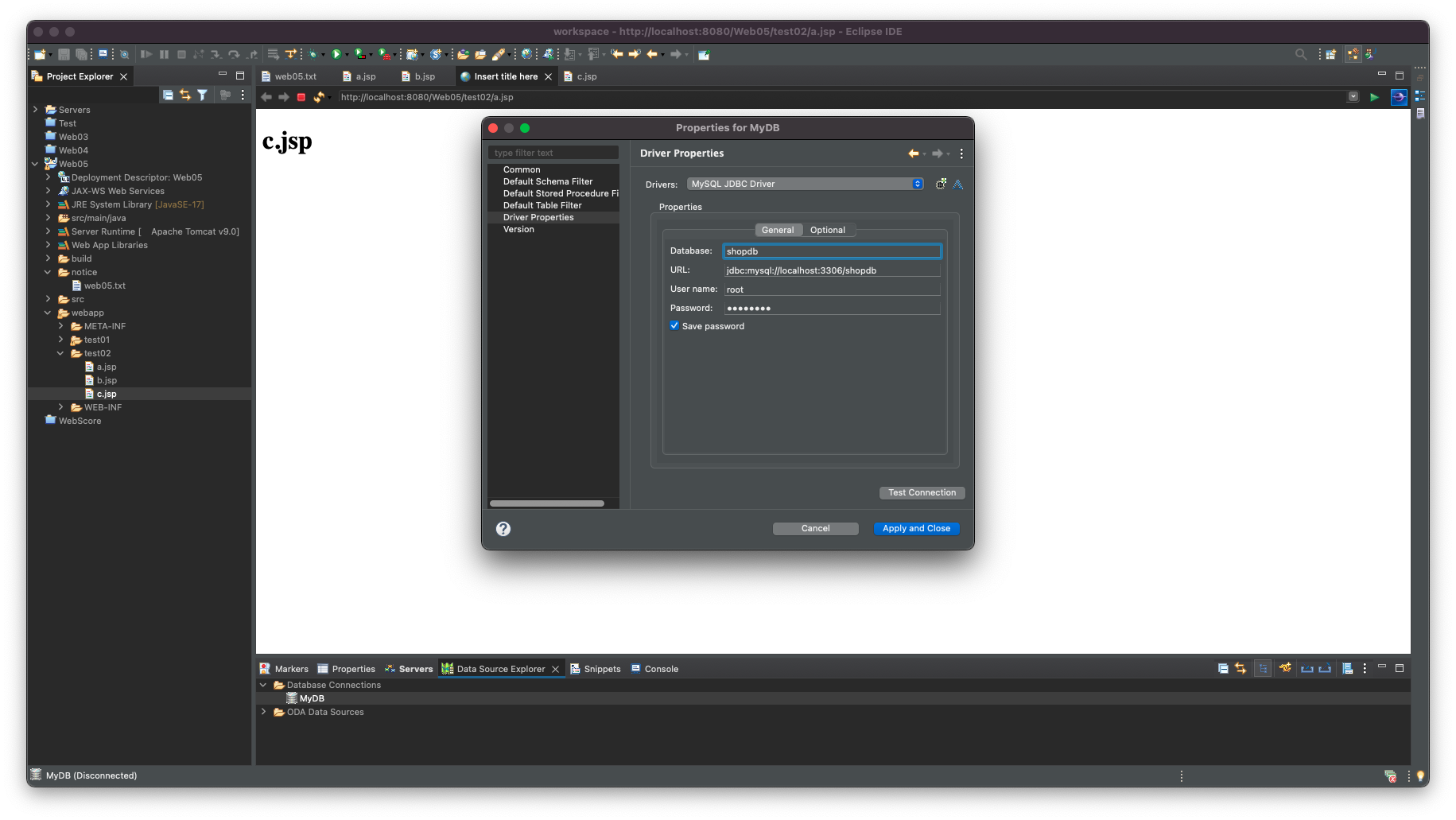The image size is (1456, 820).
Task: Click the type filter text box
Action: click(x=553, y=153)
